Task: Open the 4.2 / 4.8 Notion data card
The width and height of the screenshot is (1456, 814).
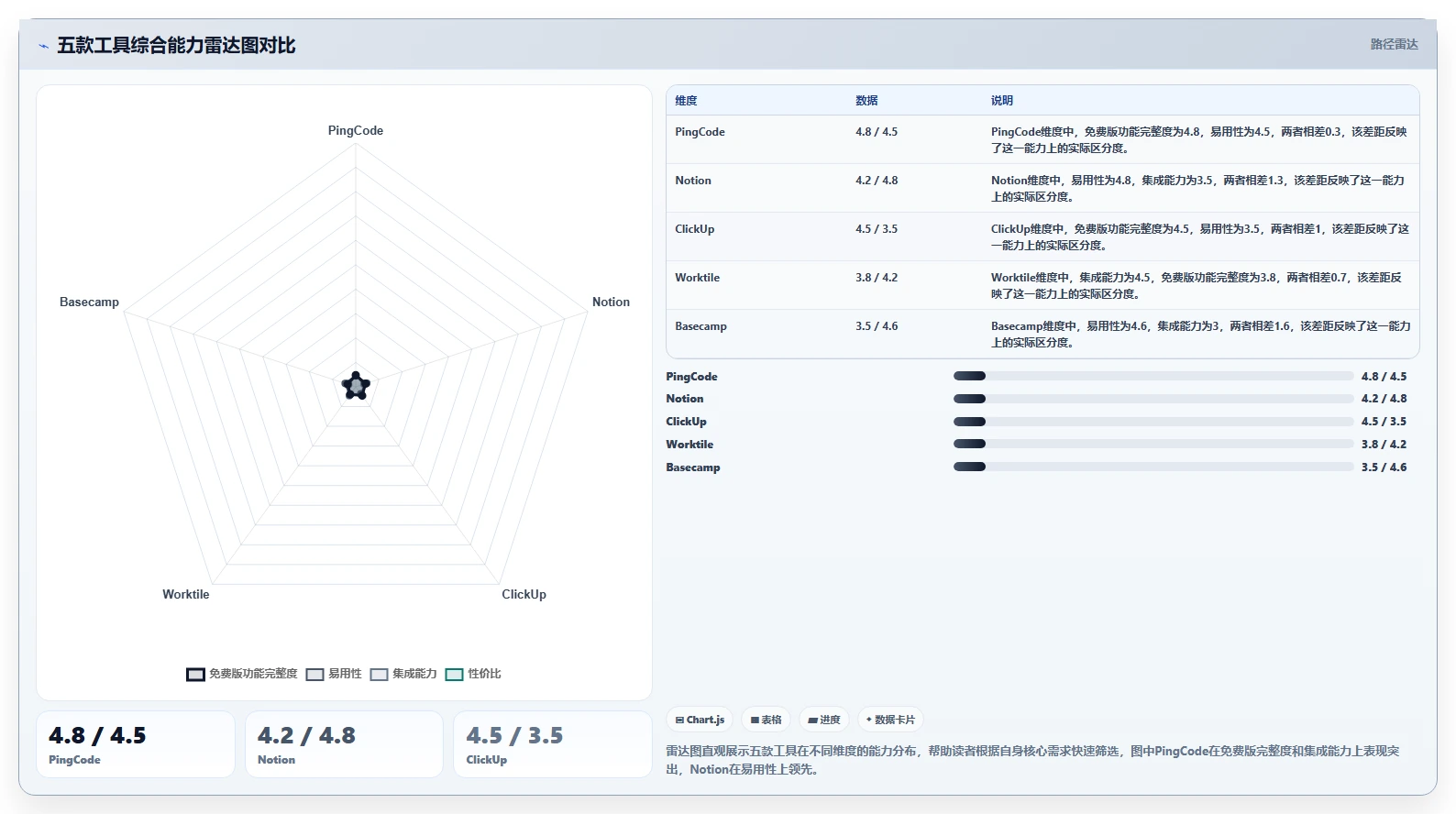Action: [344, 744]
